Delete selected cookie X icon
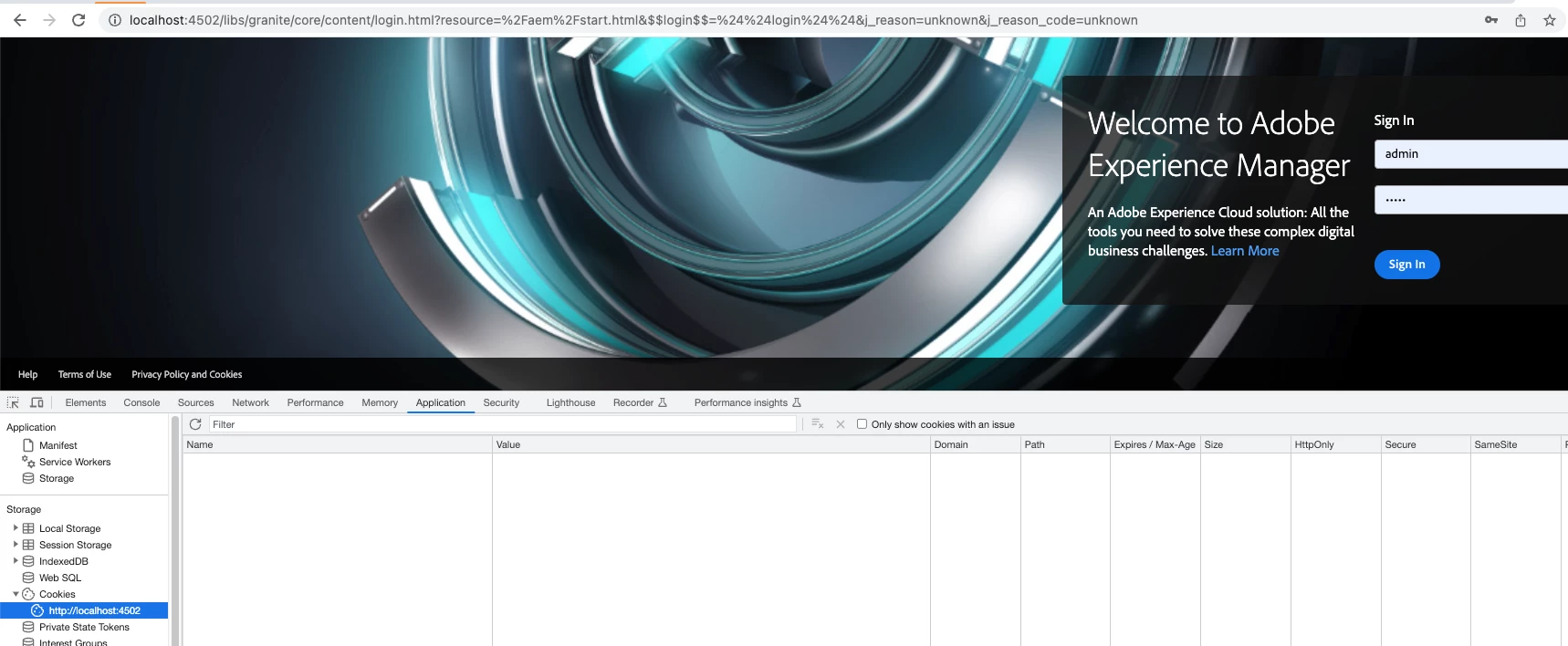Image resolution: width=1568 pixels, height=646 pixels. (841, 424)
